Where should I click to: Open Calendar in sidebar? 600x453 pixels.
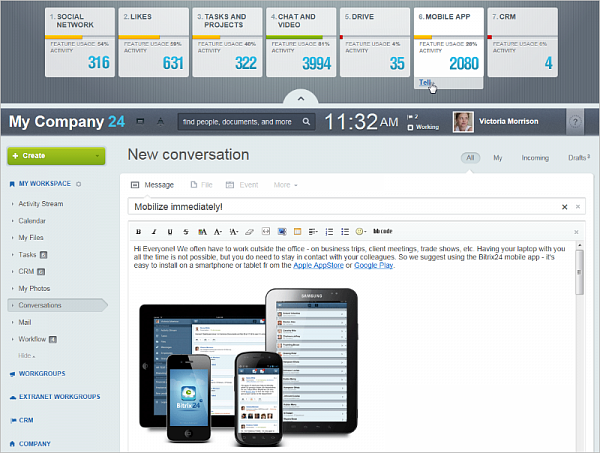pyautogui.click(x=32, y=221)
